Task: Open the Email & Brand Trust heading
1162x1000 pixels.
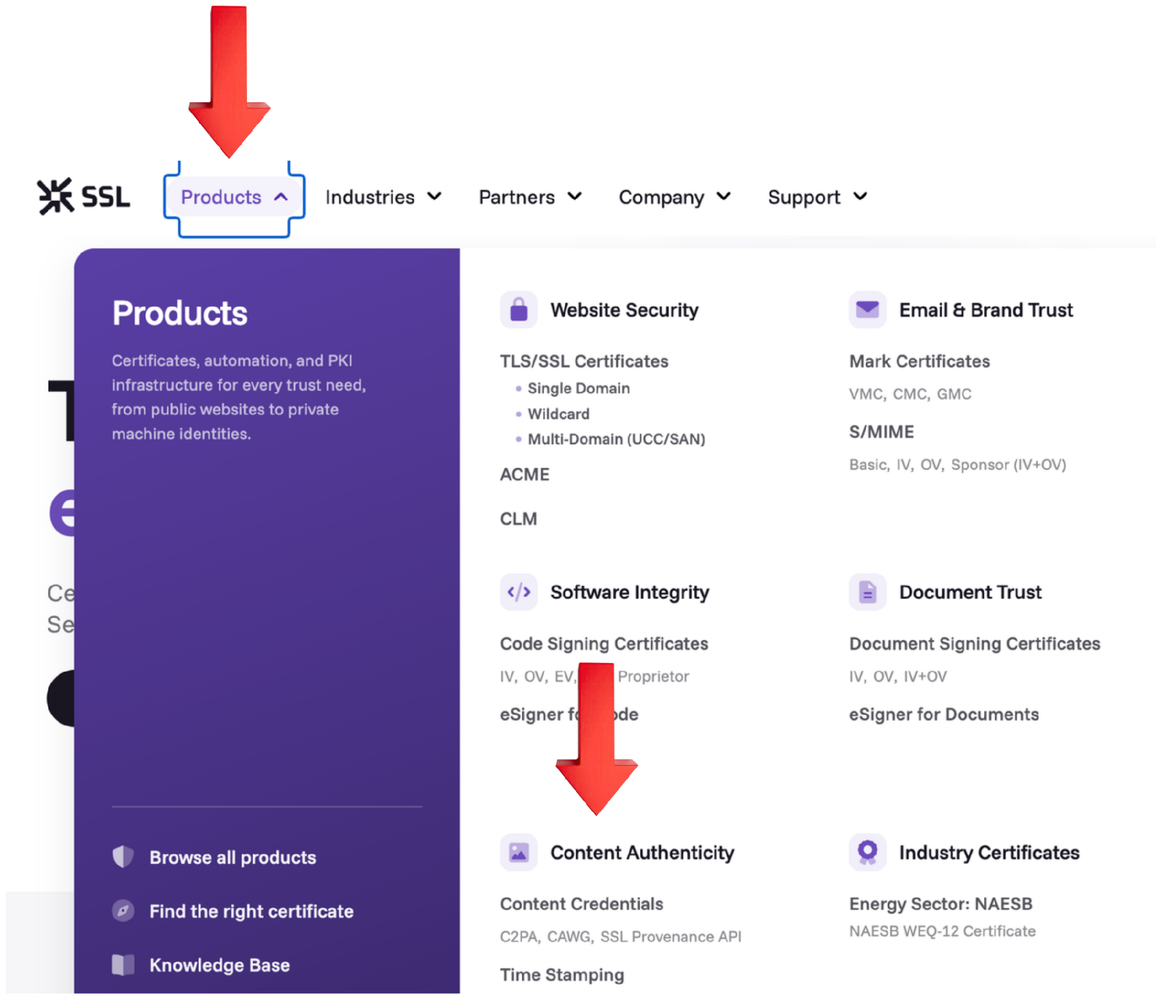Action: point(986,310)
